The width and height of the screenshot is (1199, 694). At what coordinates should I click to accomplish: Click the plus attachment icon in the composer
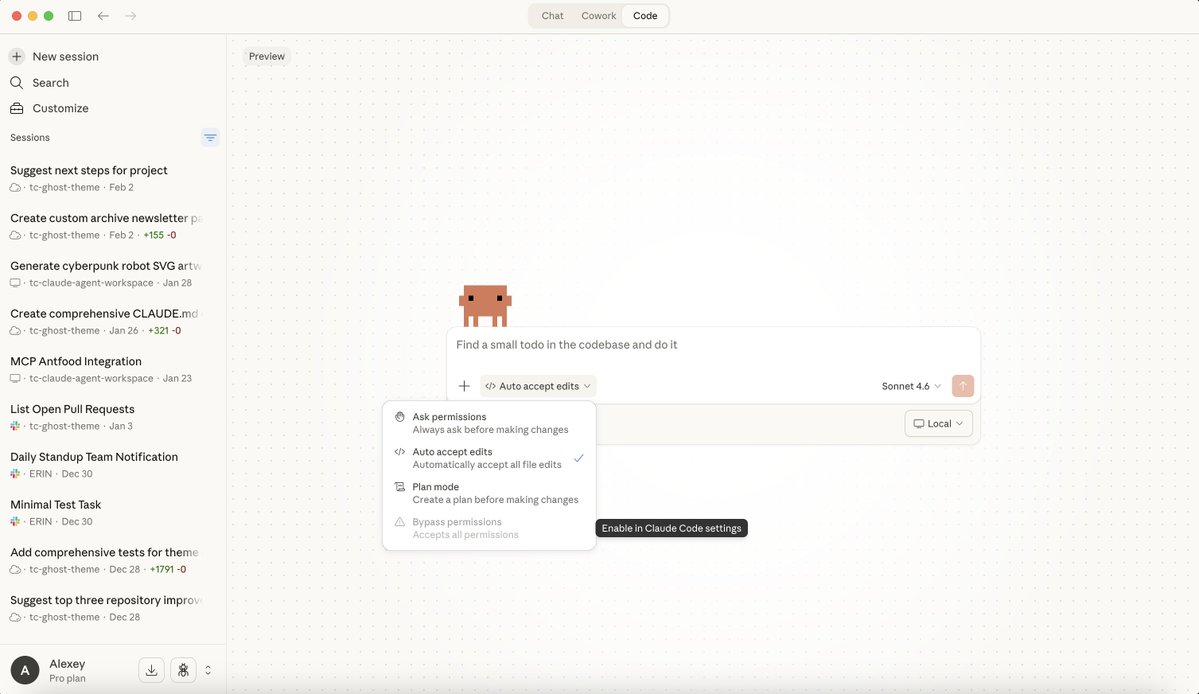(x=464, y=385)
